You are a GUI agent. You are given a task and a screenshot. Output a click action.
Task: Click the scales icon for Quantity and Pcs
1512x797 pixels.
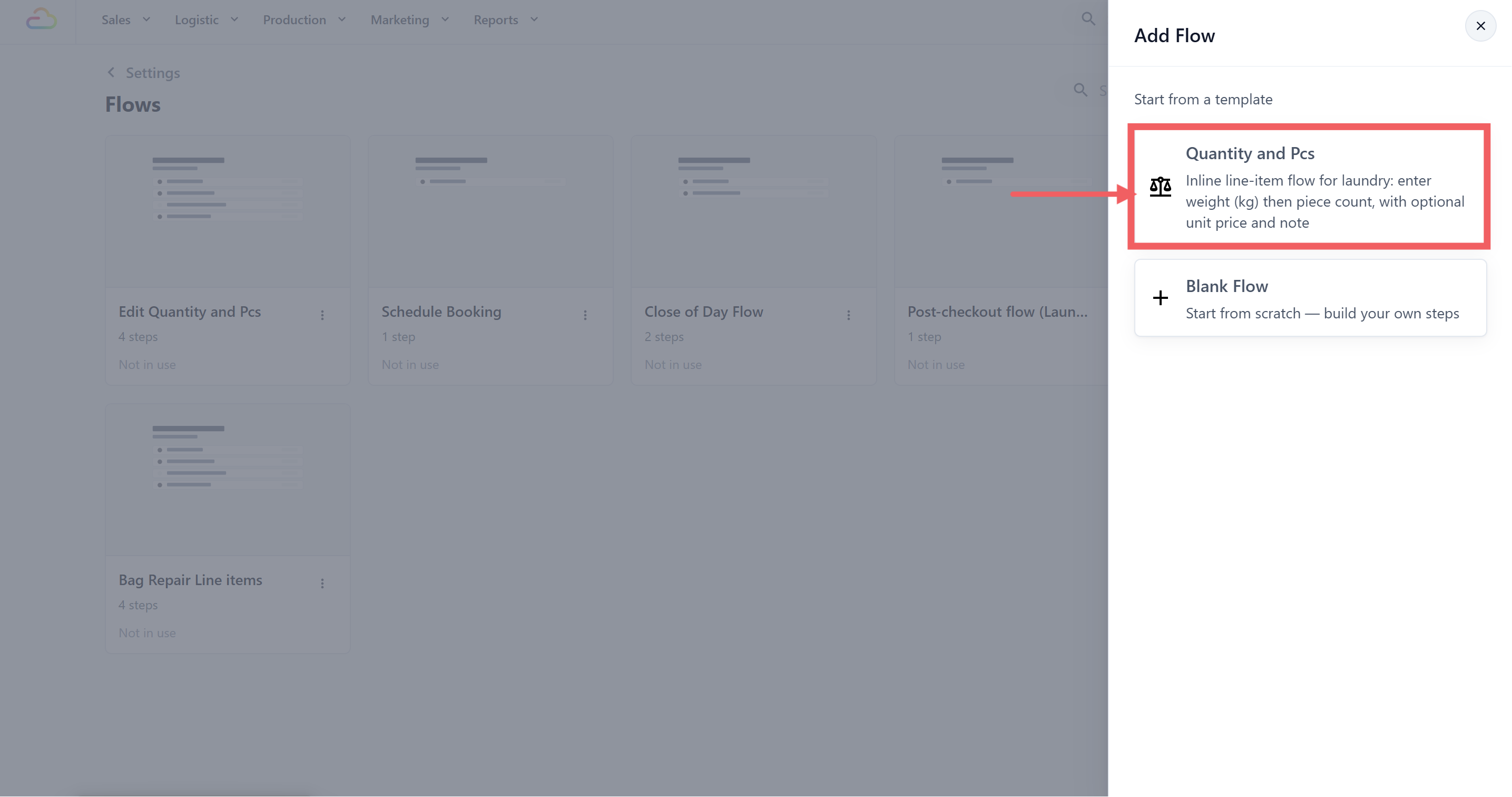coord(1160,187)
